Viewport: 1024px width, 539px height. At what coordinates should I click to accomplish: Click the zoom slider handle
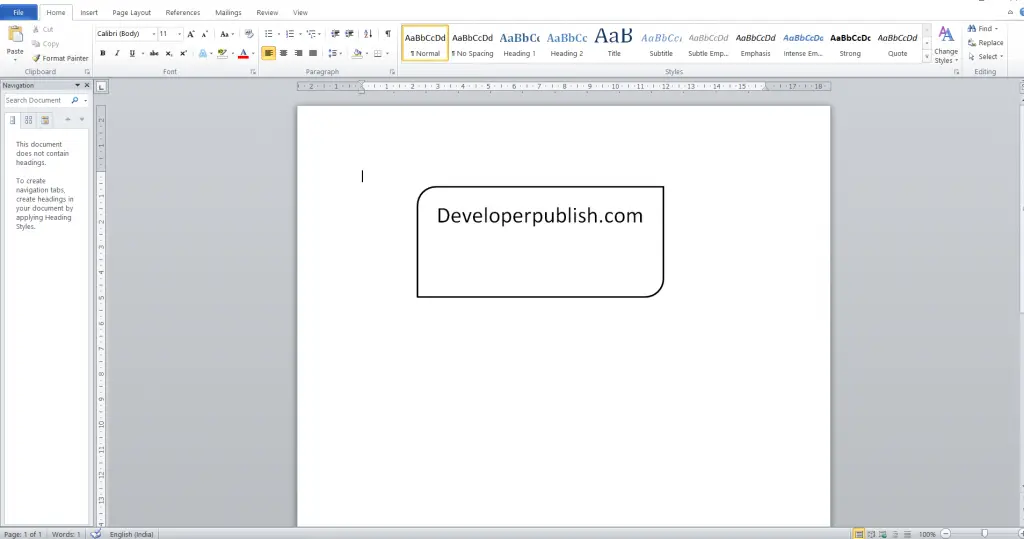click(985, 534)
